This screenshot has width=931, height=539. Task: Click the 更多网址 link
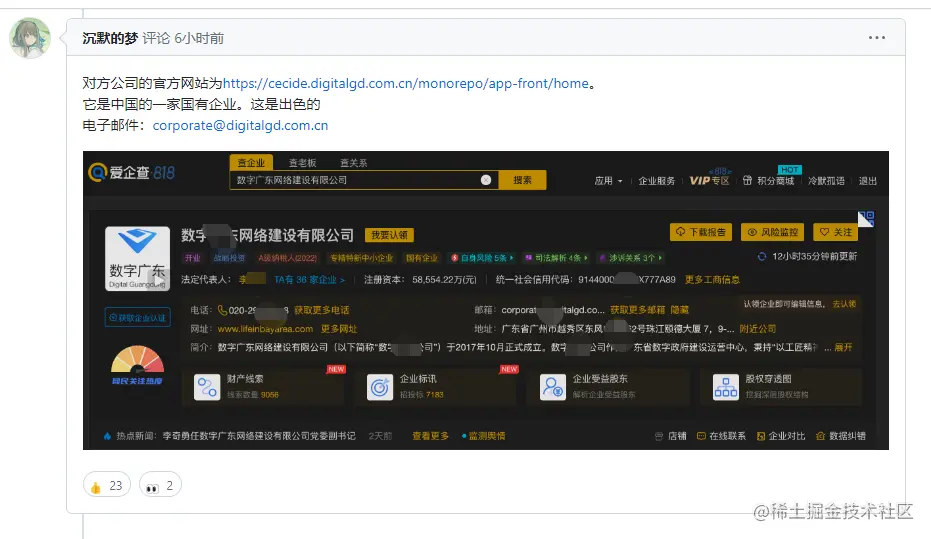coord(338,328)
